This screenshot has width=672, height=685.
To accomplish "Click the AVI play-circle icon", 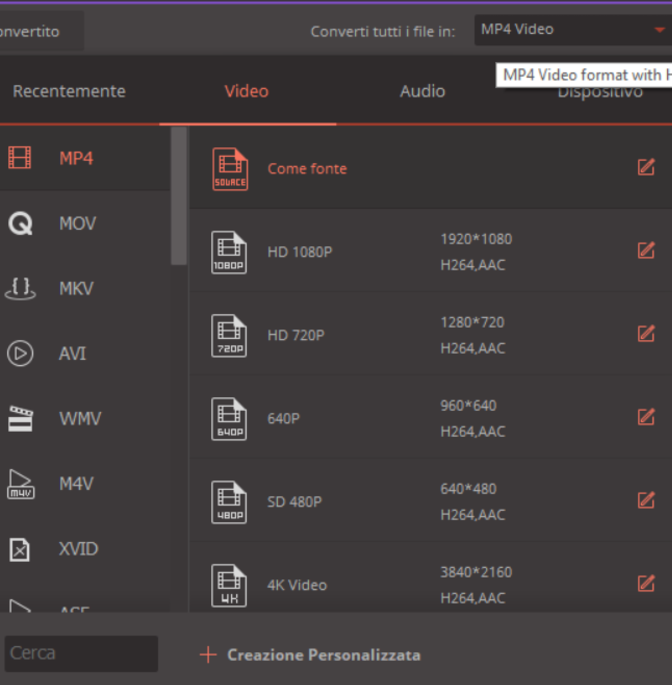I will [x=20, y=353].
